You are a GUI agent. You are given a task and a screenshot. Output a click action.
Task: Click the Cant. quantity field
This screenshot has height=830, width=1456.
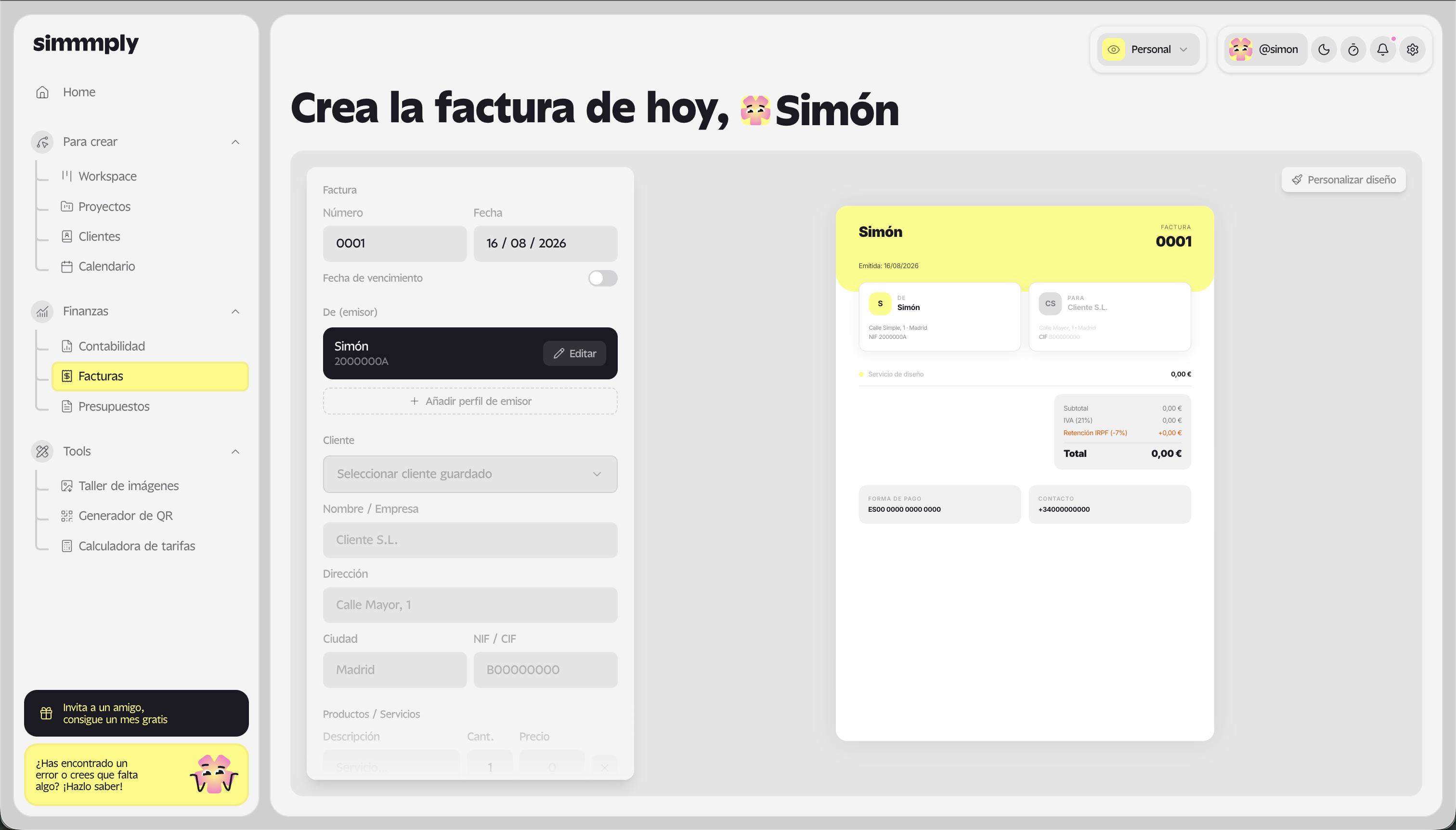pyautogui.click(x=489, y=765)
